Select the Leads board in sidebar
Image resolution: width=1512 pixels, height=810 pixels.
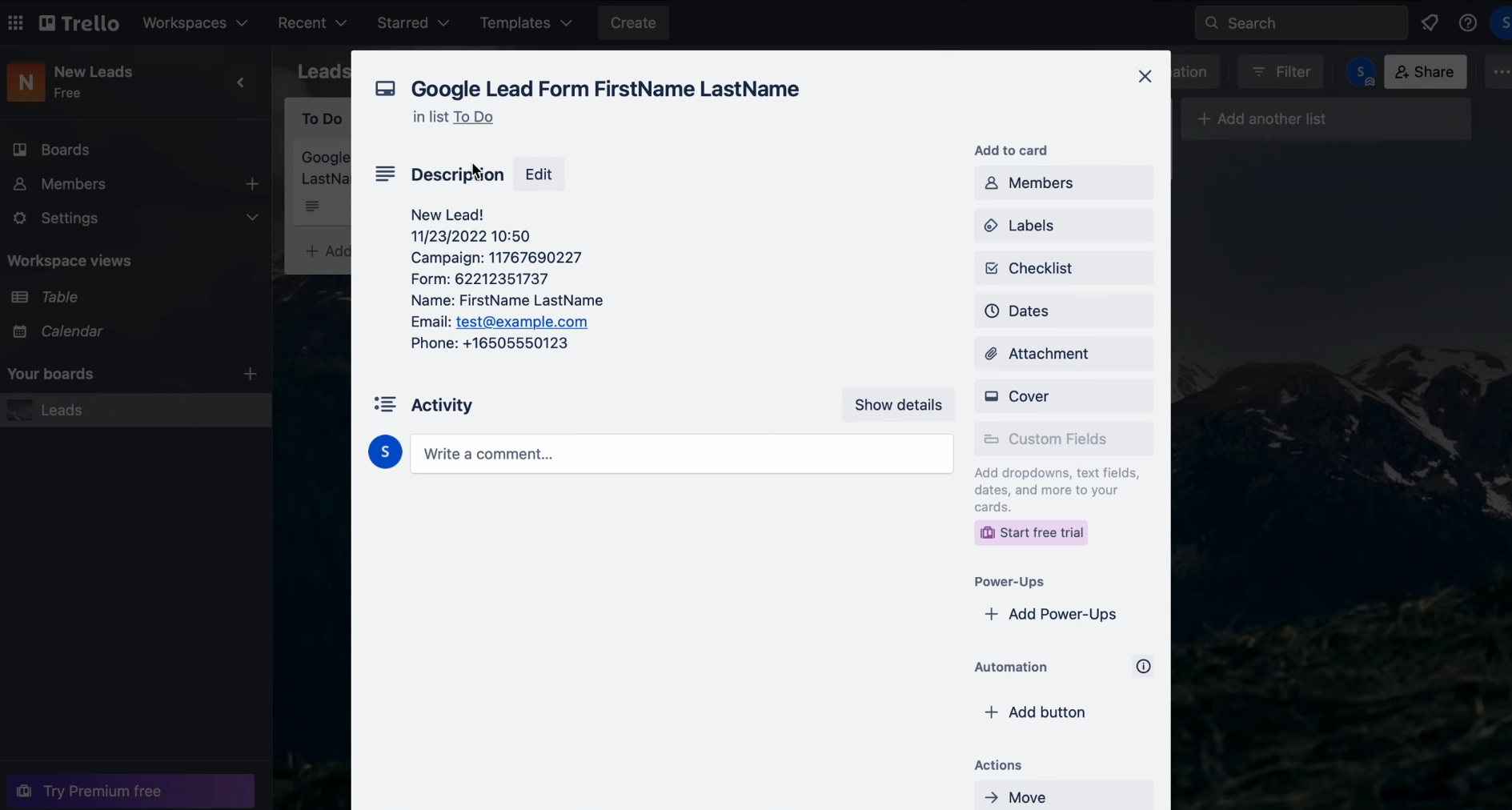point(135,410)
